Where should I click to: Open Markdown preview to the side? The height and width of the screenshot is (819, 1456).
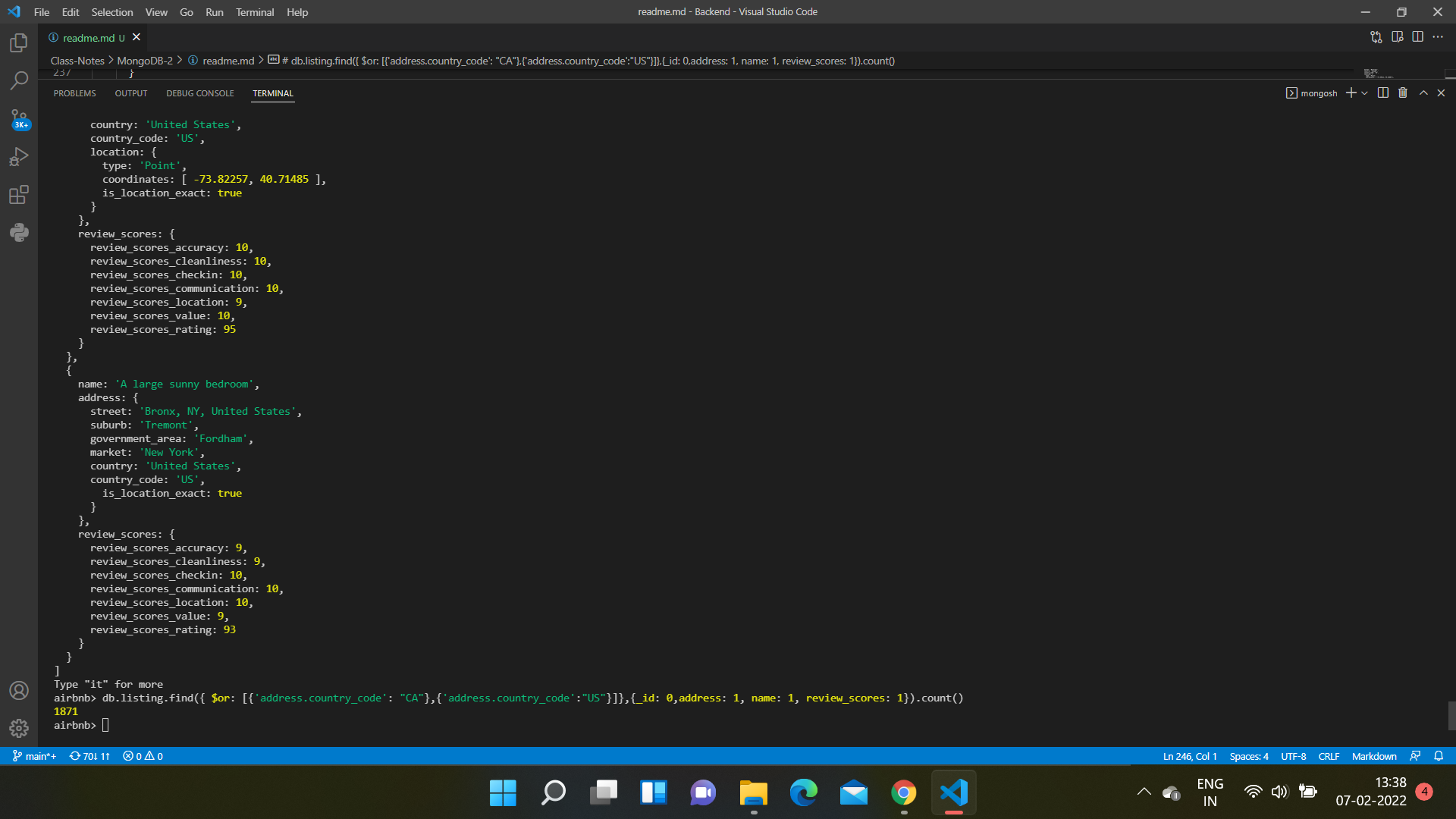[1398, 36]
